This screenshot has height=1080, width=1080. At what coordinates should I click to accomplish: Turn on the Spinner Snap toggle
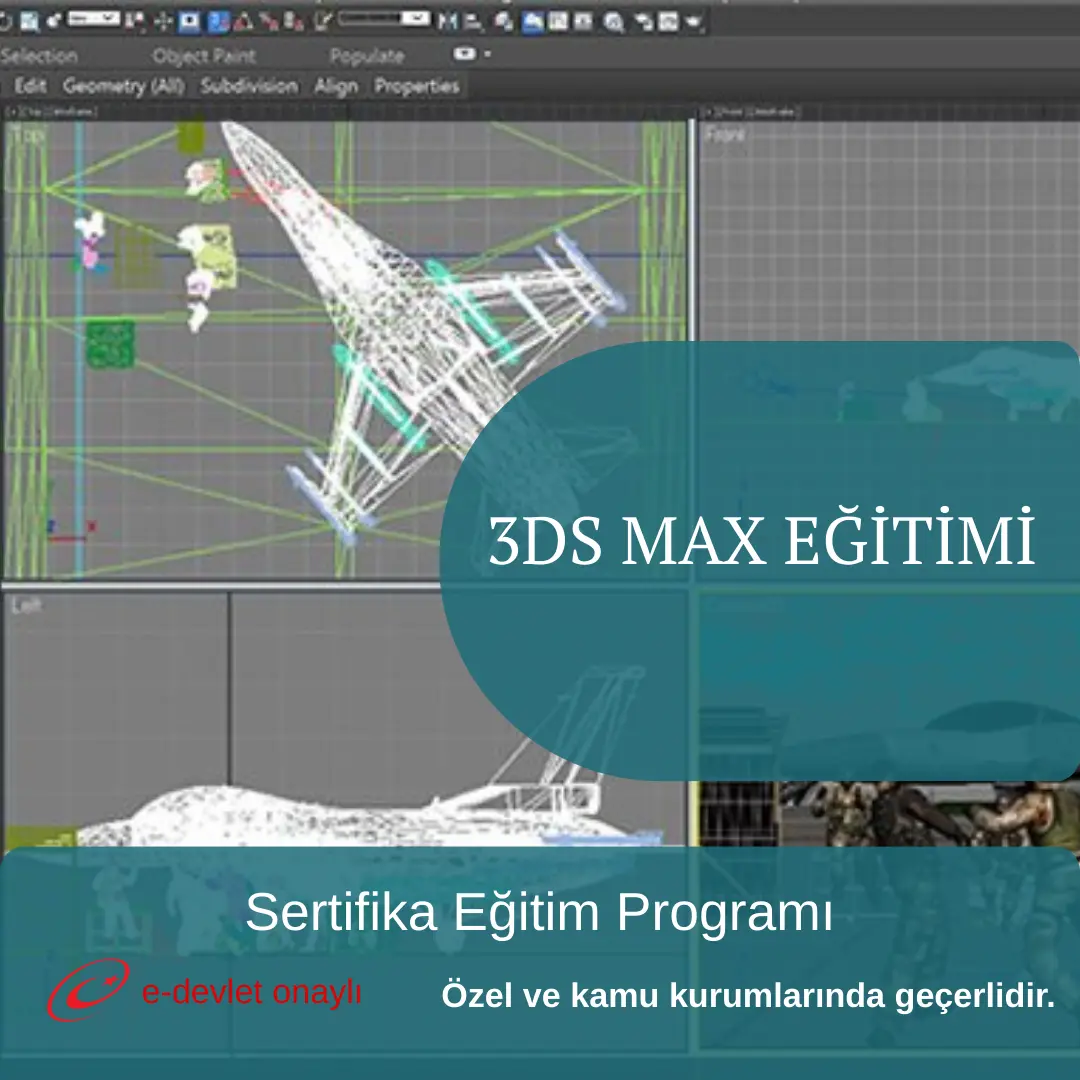(x=294, y=22)
